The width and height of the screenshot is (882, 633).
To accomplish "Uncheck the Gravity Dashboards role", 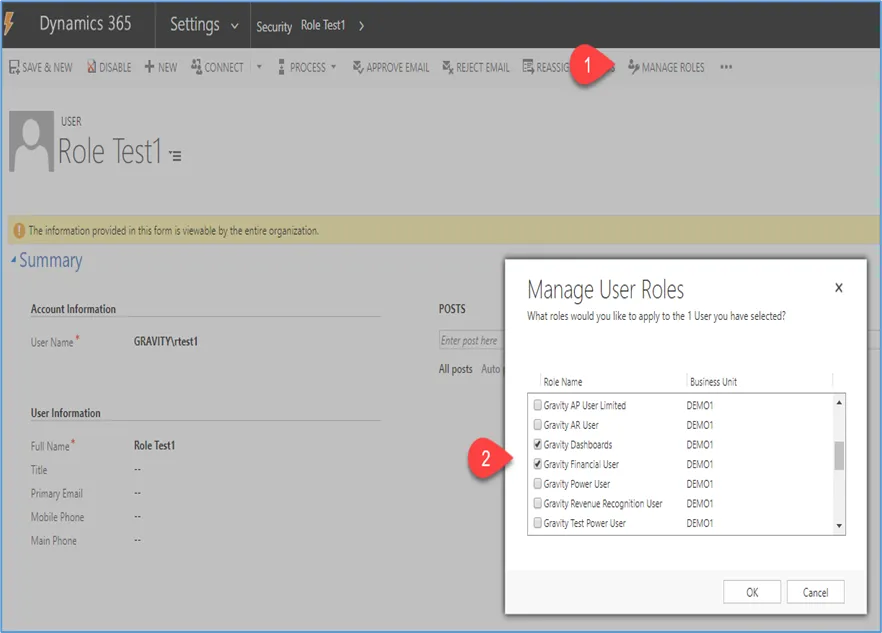I will point(538,445).
